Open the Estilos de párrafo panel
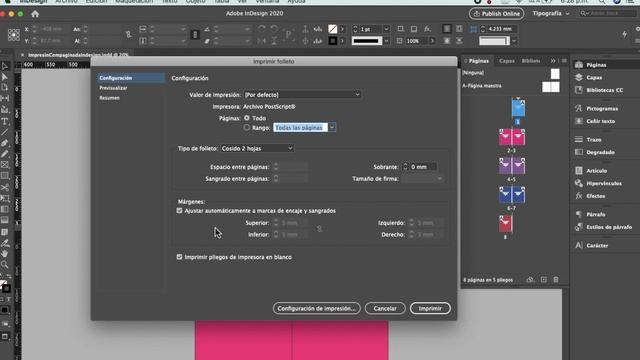640x360 pixels. (x=603, y=227)
